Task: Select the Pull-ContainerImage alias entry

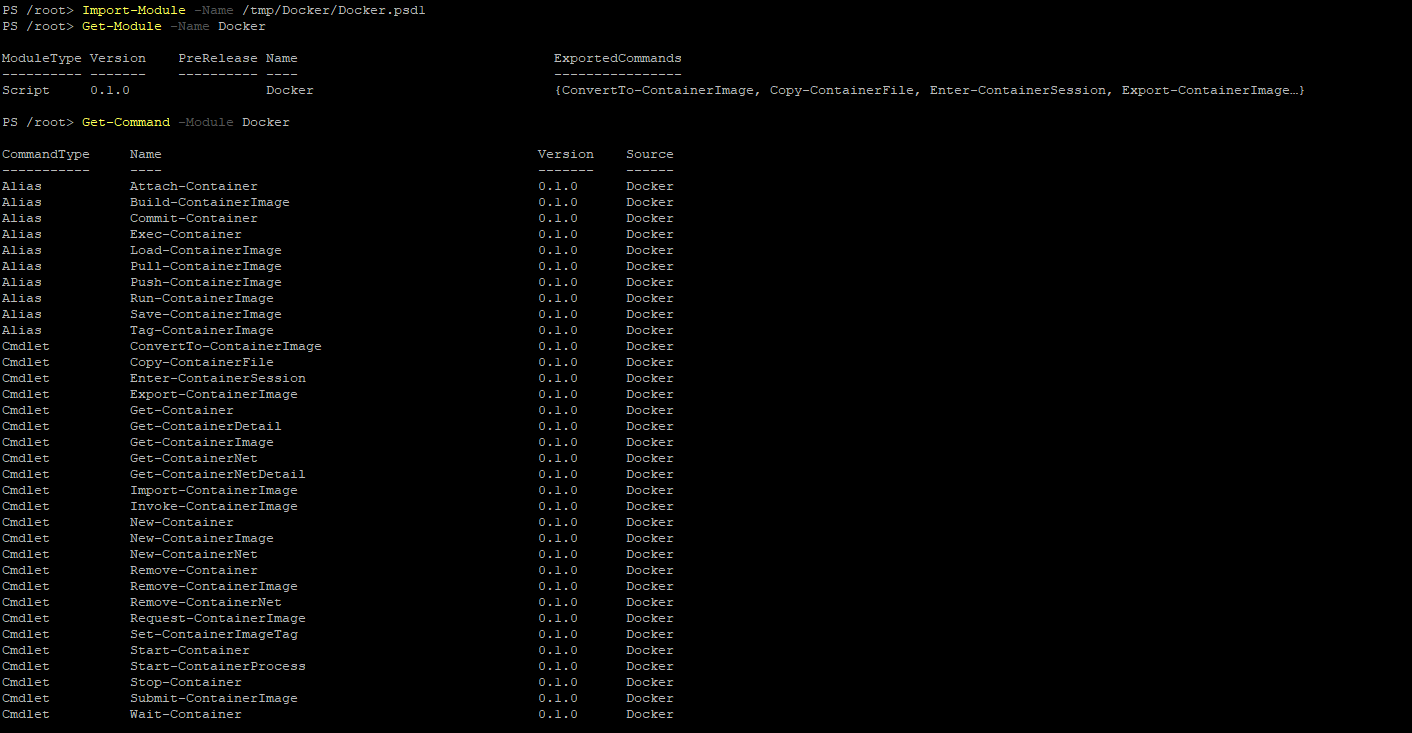Action: point(205,265)
